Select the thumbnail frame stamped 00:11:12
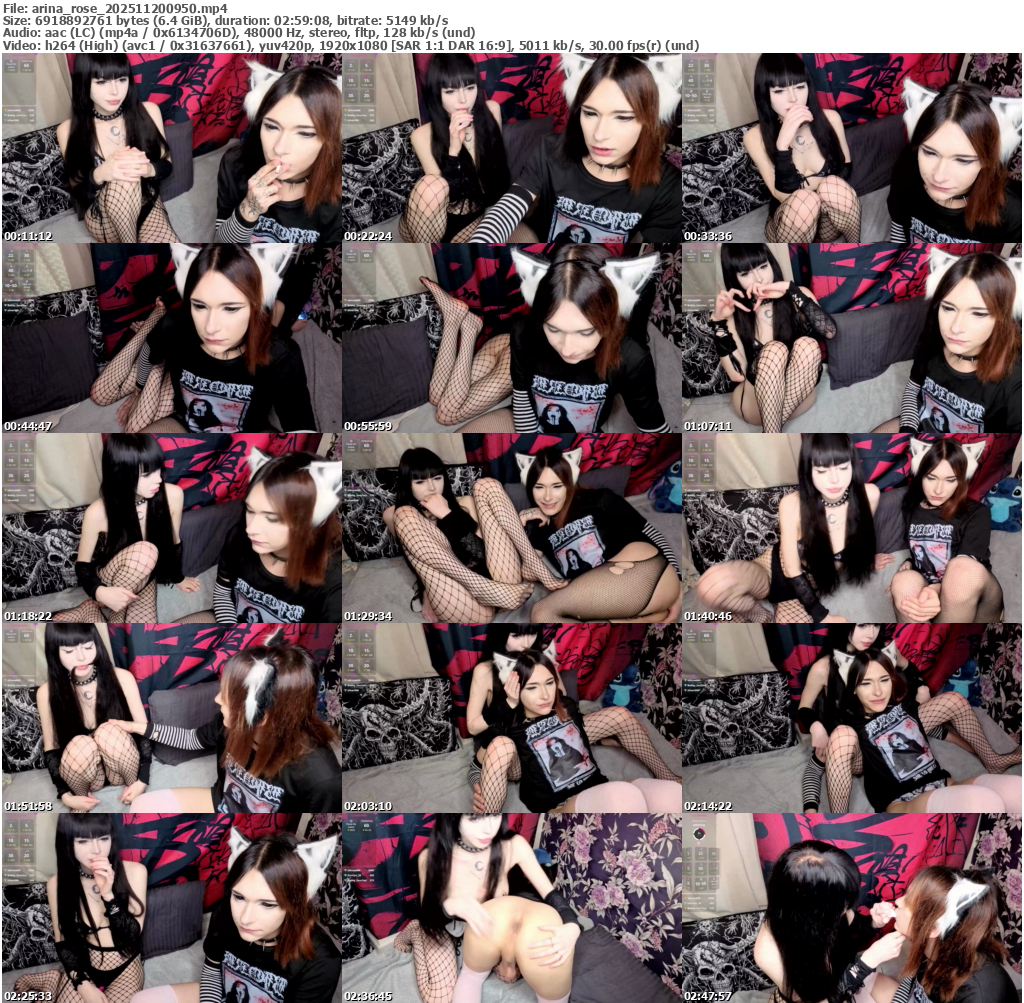The image size is (1024, 1003). click(x=171, y=148)
